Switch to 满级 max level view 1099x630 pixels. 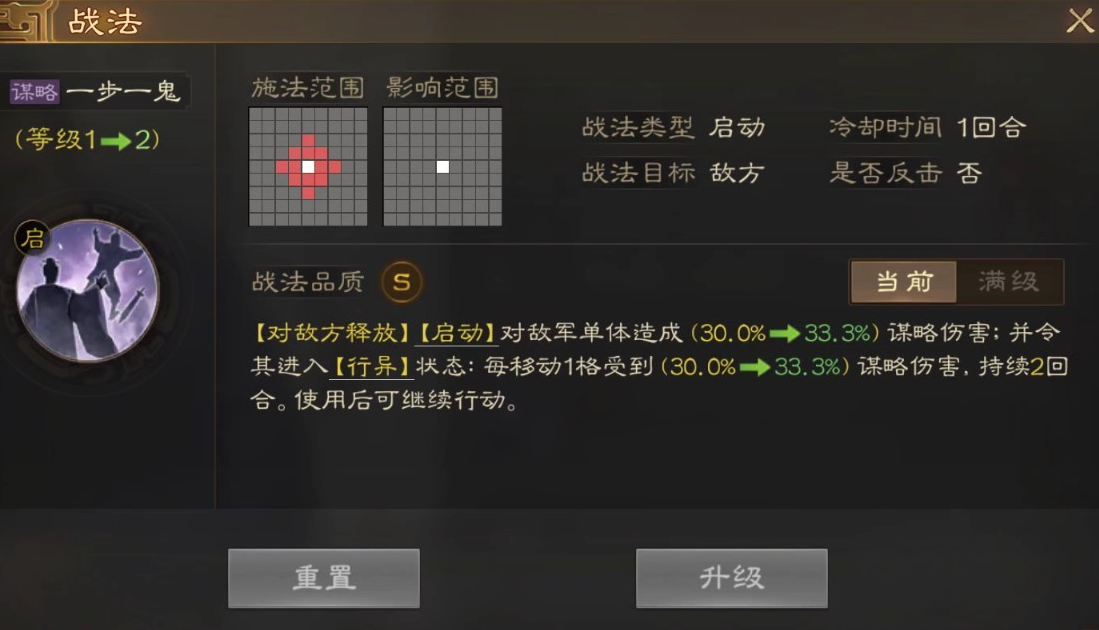click(x=1009, y=282)
